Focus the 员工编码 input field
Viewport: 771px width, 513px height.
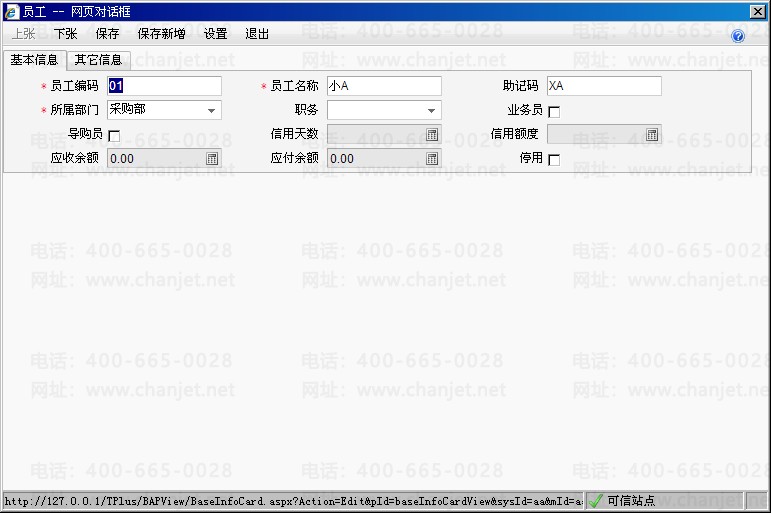coord(164,86)
